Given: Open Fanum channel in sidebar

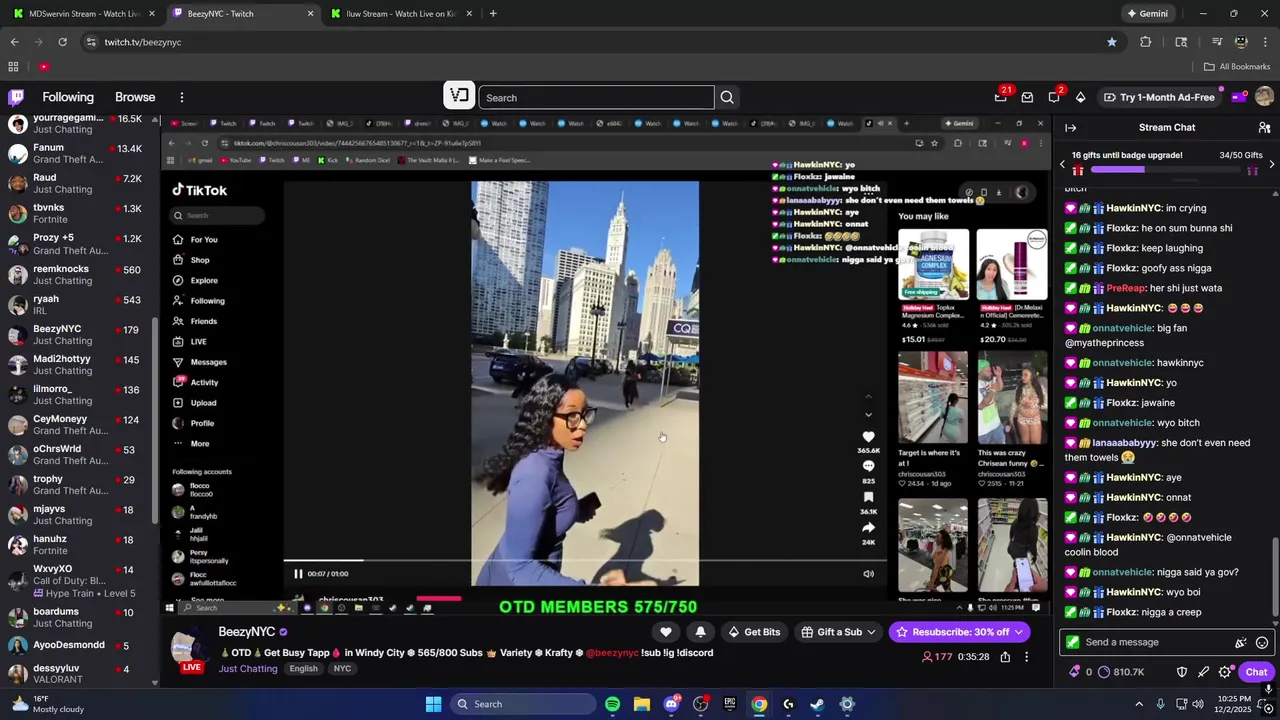Looking at the screenshot, I should point(80,153).
